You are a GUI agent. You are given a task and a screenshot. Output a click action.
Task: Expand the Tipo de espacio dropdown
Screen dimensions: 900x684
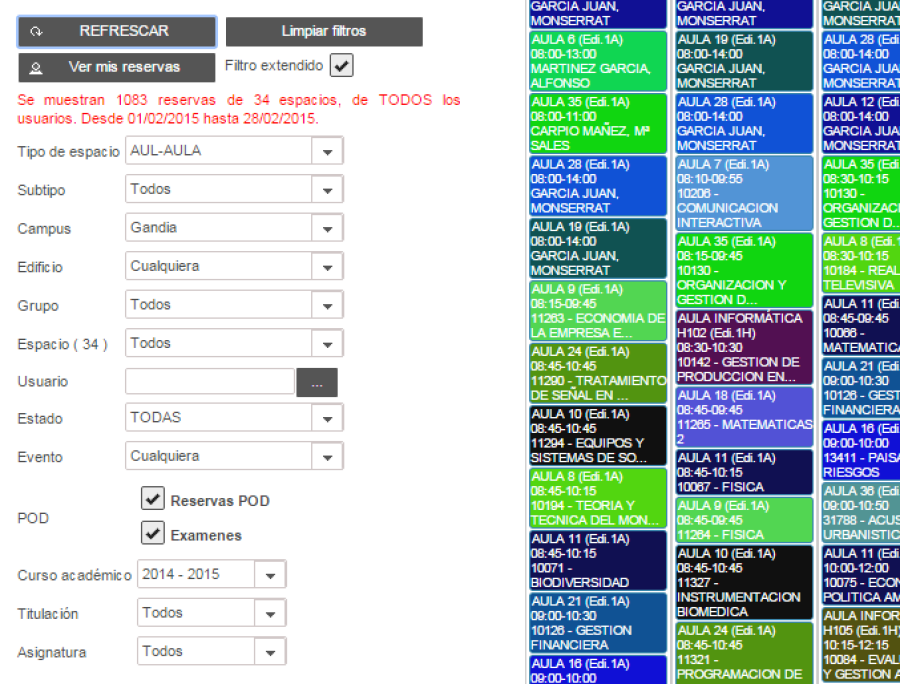(x=327, y=151)
